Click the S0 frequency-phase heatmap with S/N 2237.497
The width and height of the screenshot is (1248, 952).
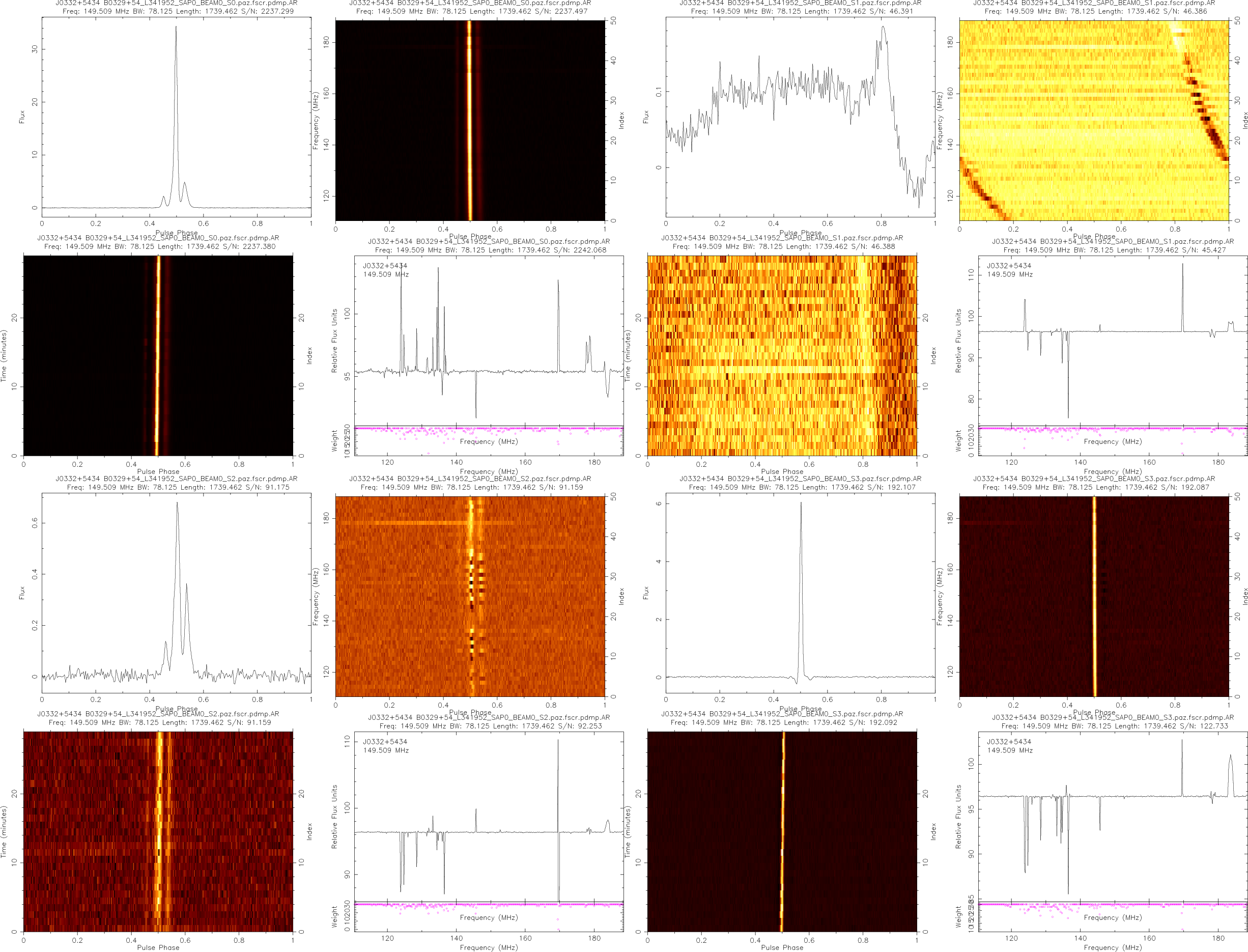click(470, 120)
